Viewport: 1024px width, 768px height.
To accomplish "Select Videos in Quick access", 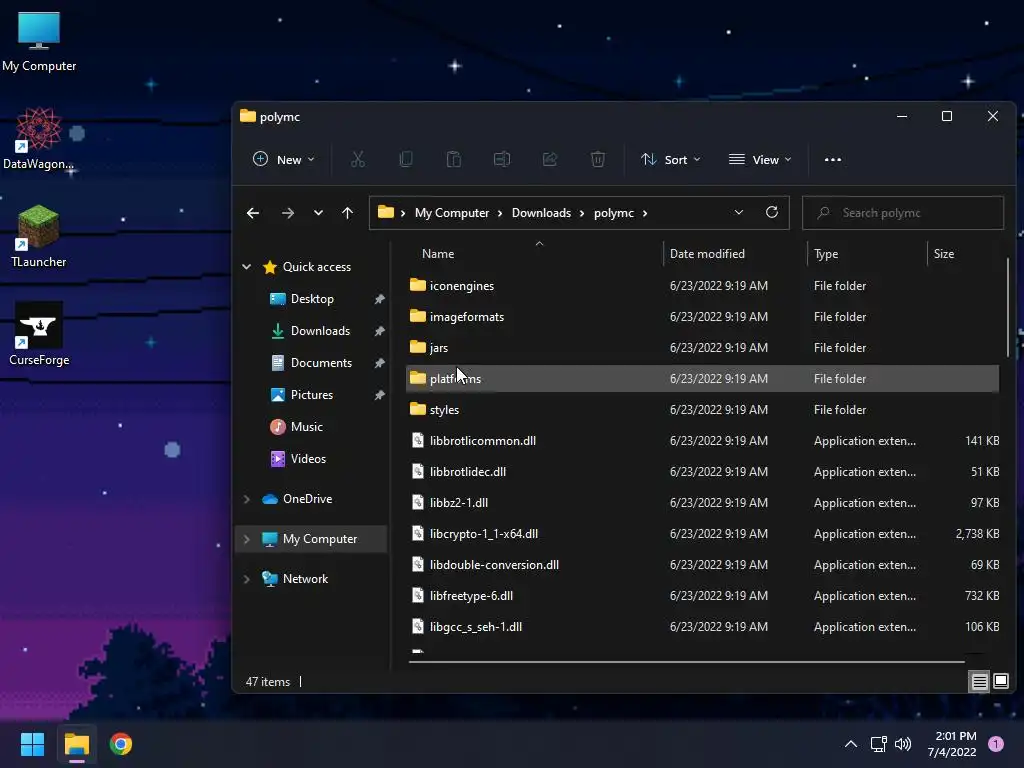I will point(308,458).
